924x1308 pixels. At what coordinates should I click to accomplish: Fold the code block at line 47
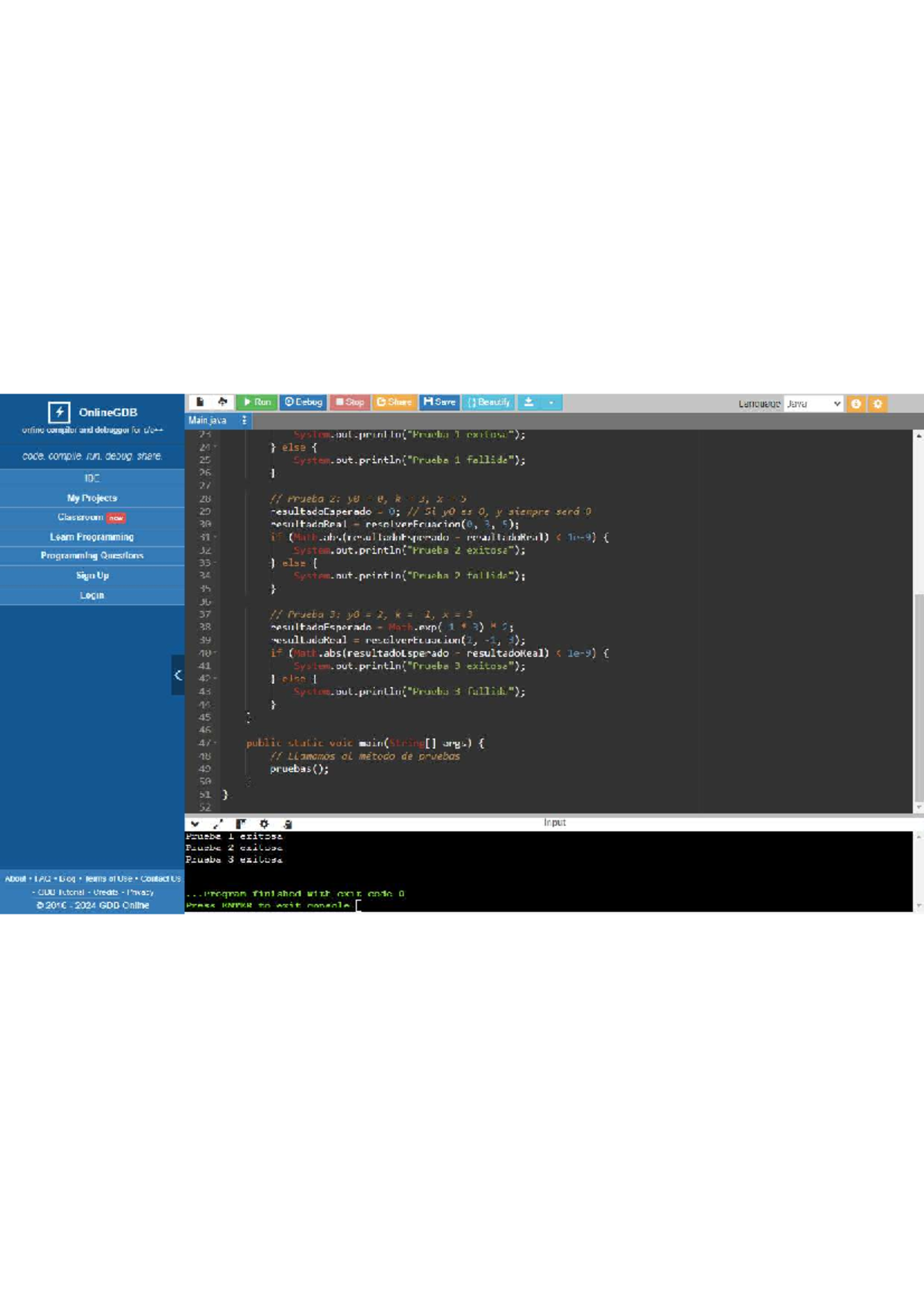[216, 743]
